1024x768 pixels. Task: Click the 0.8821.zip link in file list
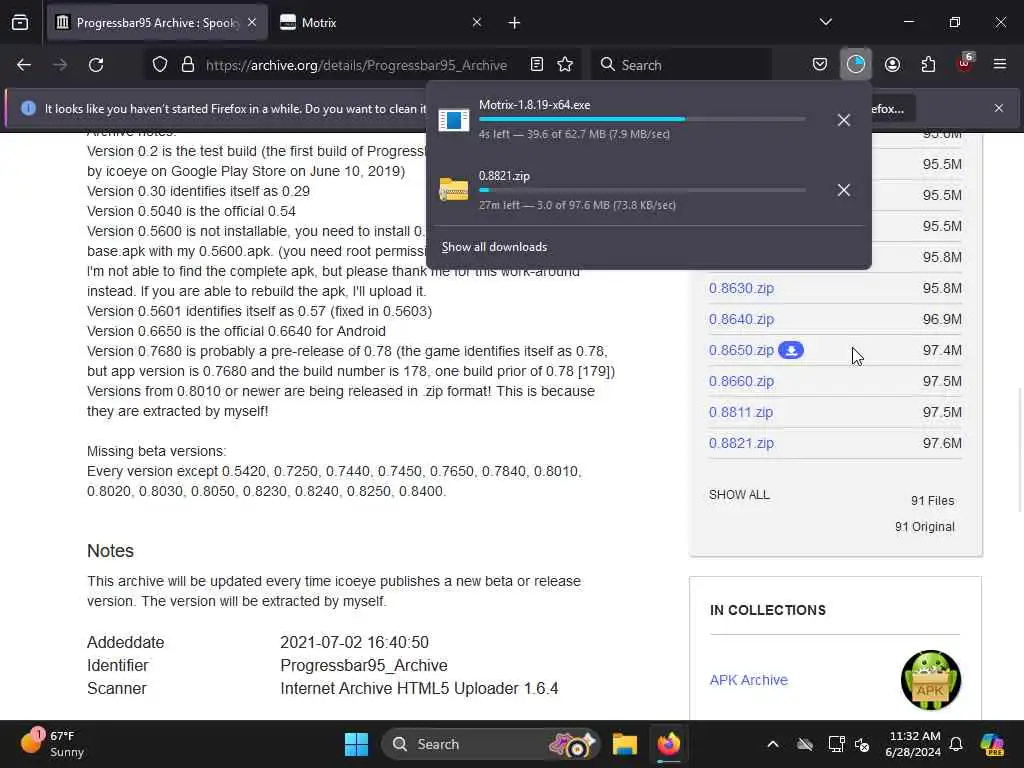(x=741, y=443)
